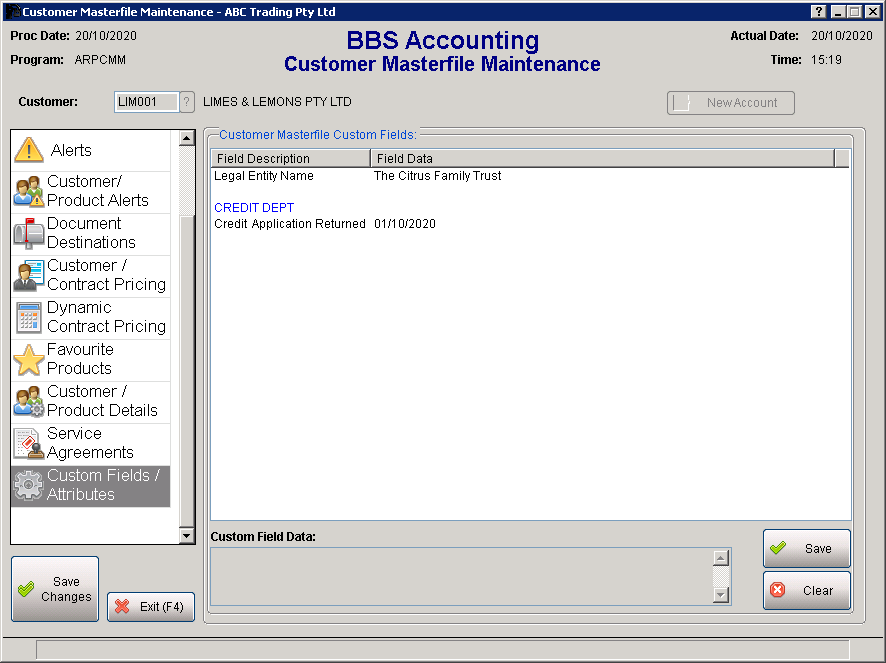Click the Dynamic Contract Pricing calculator icon
Image resolution: width=886 pixels, height=663 pixels.
pyautogui.click(x=29, y=317)
